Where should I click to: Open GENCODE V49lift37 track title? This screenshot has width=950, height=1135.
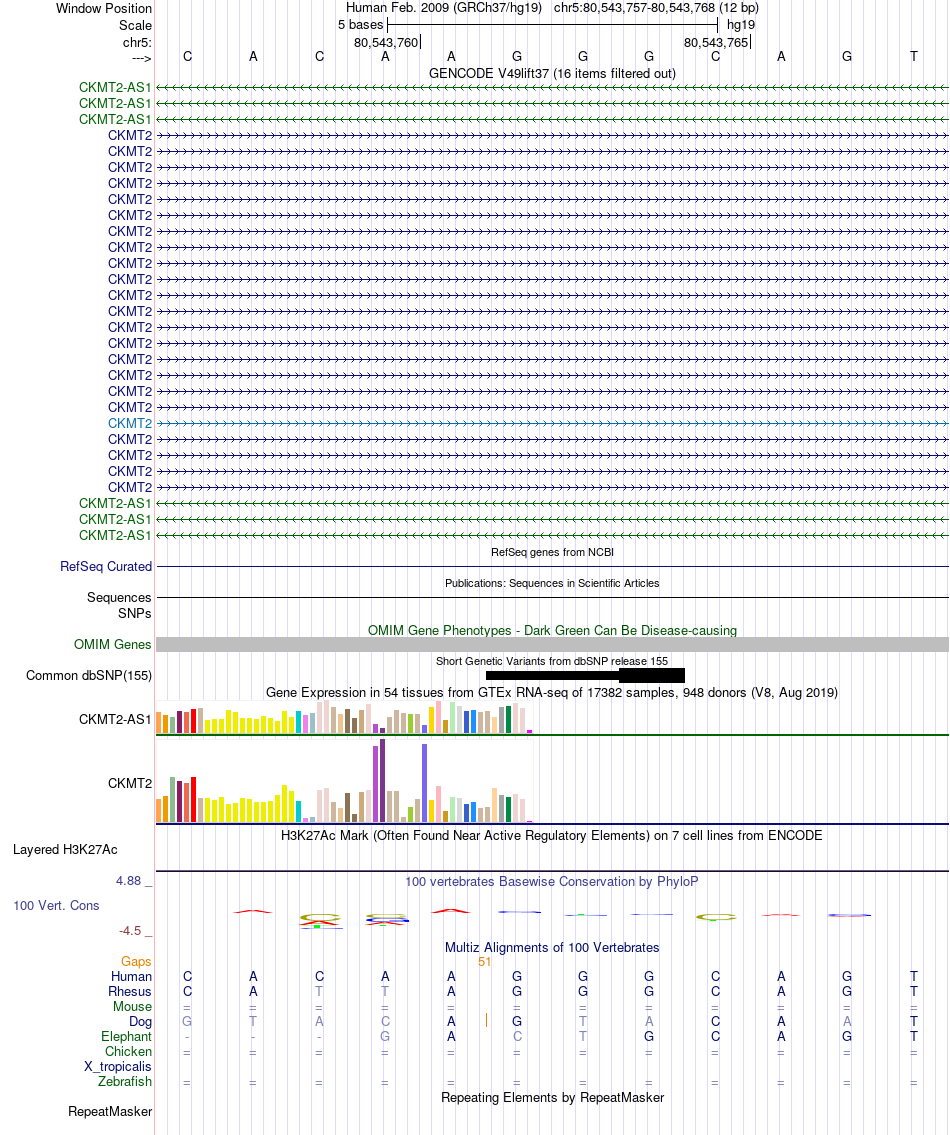(x=552, y=73)
